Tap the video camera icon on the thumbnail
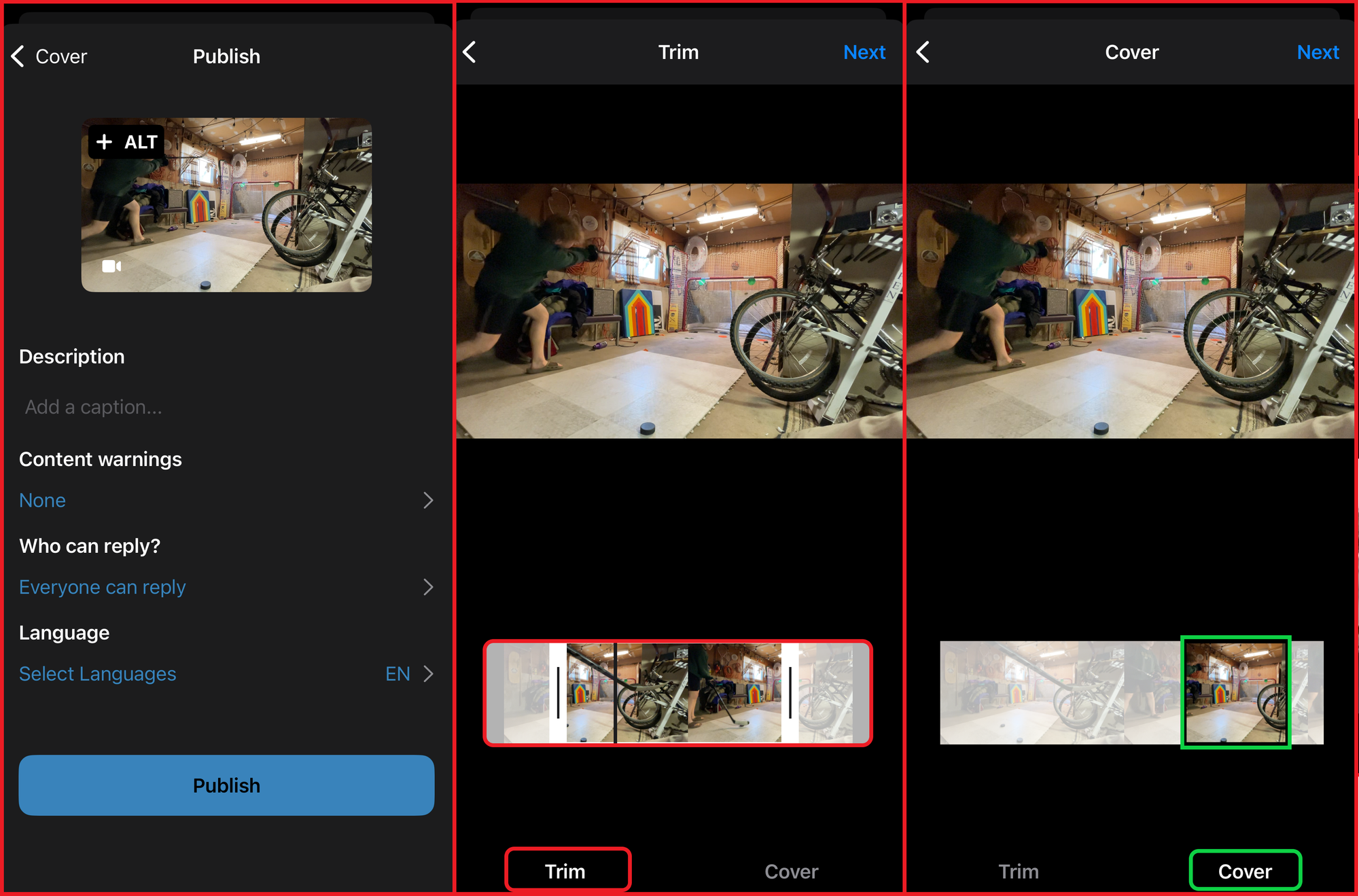Screen dimensions: 1359x896 pyautogui.click(x=111, y=266)
